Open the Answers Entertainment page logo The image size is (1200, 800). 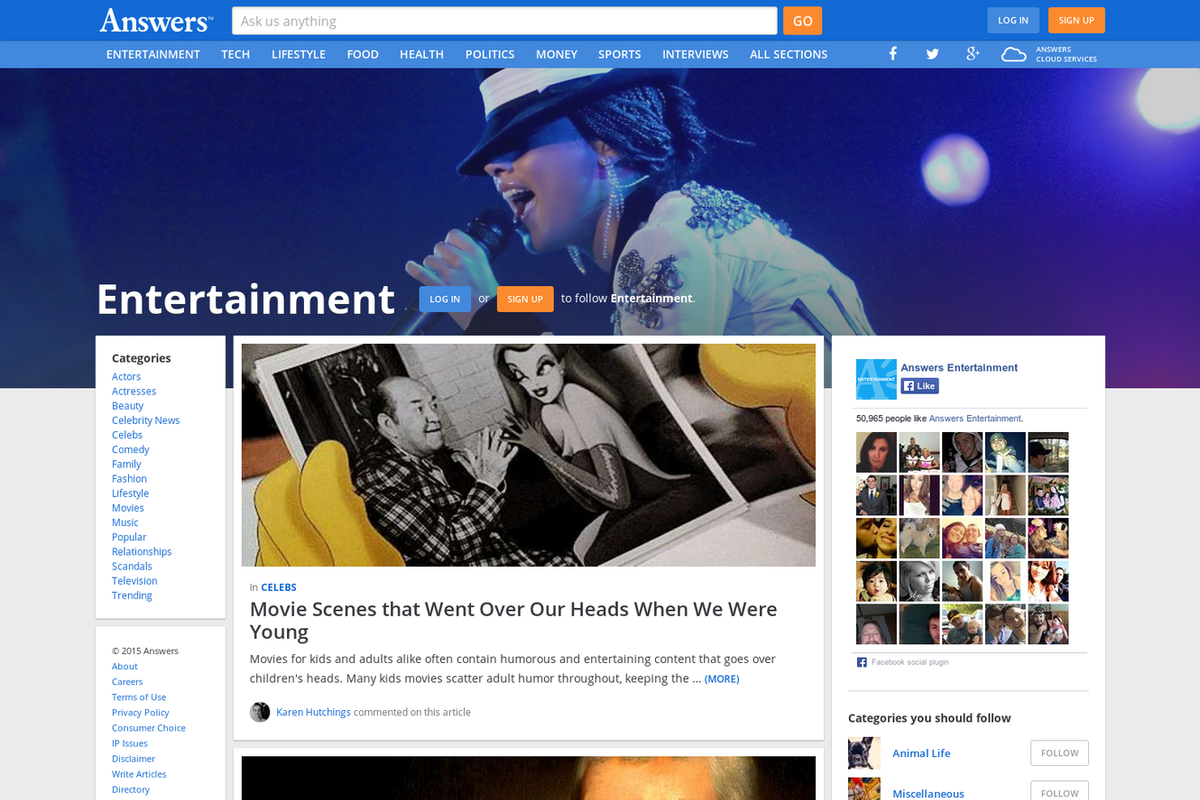pyautogui.click(x=876, y=379)
